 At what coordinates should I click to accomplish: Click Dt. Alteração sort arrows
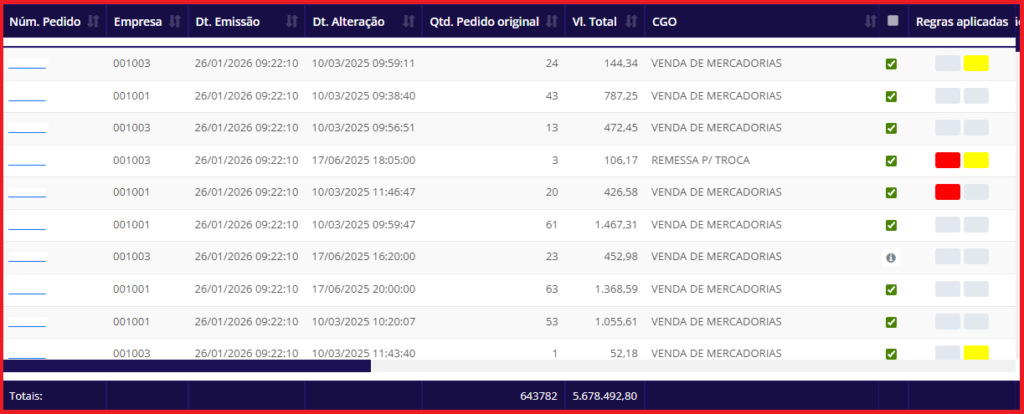point(409,21)
